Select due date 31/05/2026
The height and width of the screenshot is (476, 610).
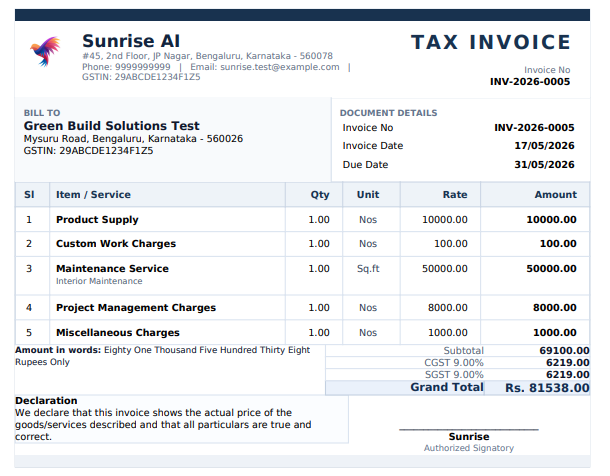tap(544, 165)
